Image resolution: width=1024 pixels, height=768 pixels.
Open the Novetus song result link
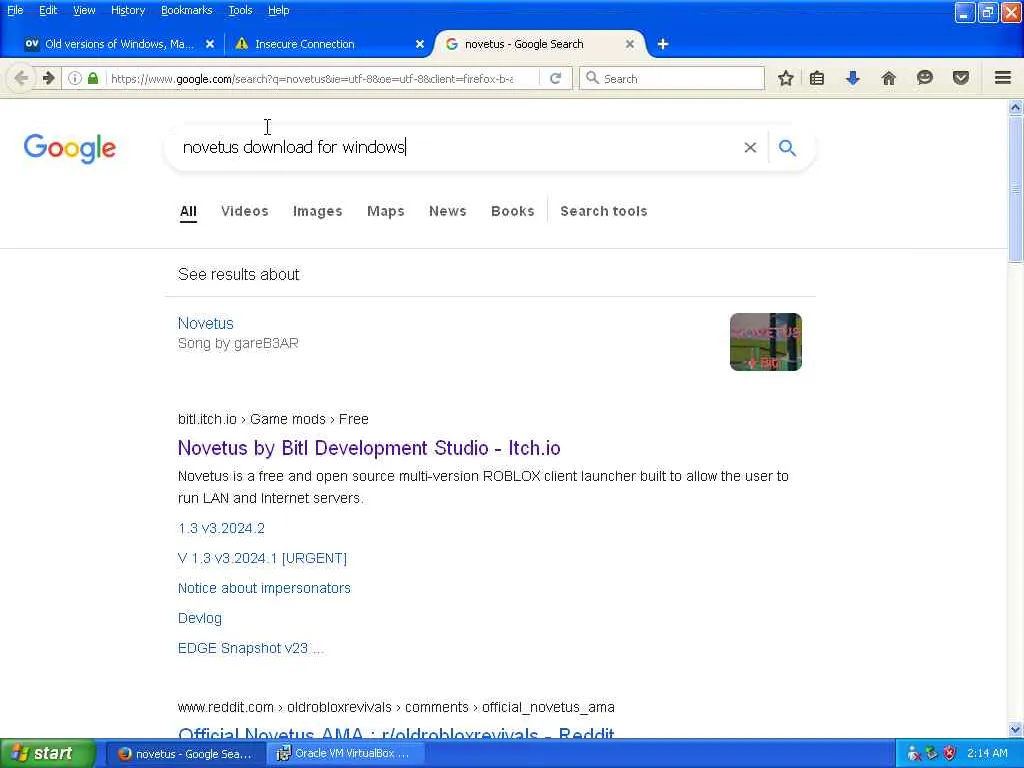pos(206,323)
